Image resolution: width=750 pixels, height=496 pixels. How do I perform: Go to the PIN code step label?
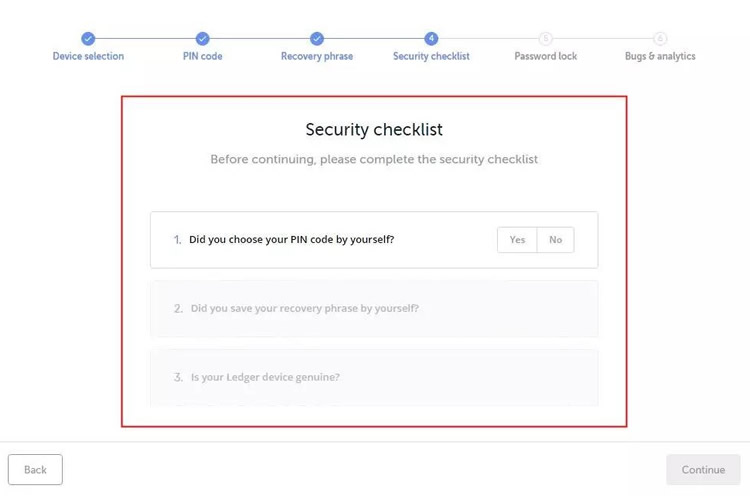202,57
